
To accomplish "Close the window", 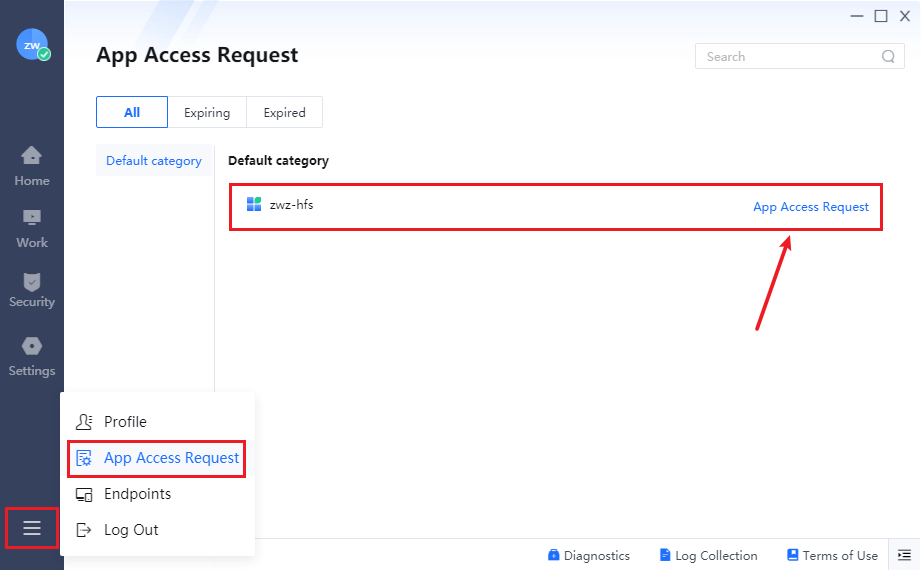I will [x=905, y=16].
